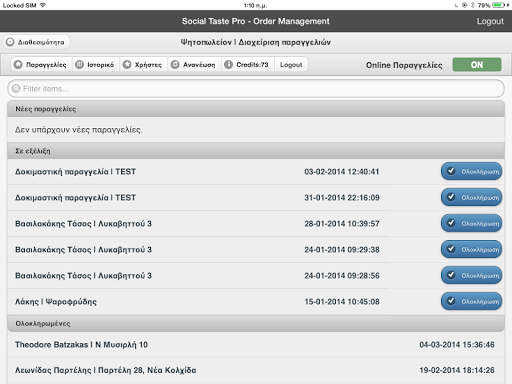Complete the 03-02-2014 12:40:41 test order
Image resolution: width=512 pixels, height=384 pixels.
pos(471,171)
